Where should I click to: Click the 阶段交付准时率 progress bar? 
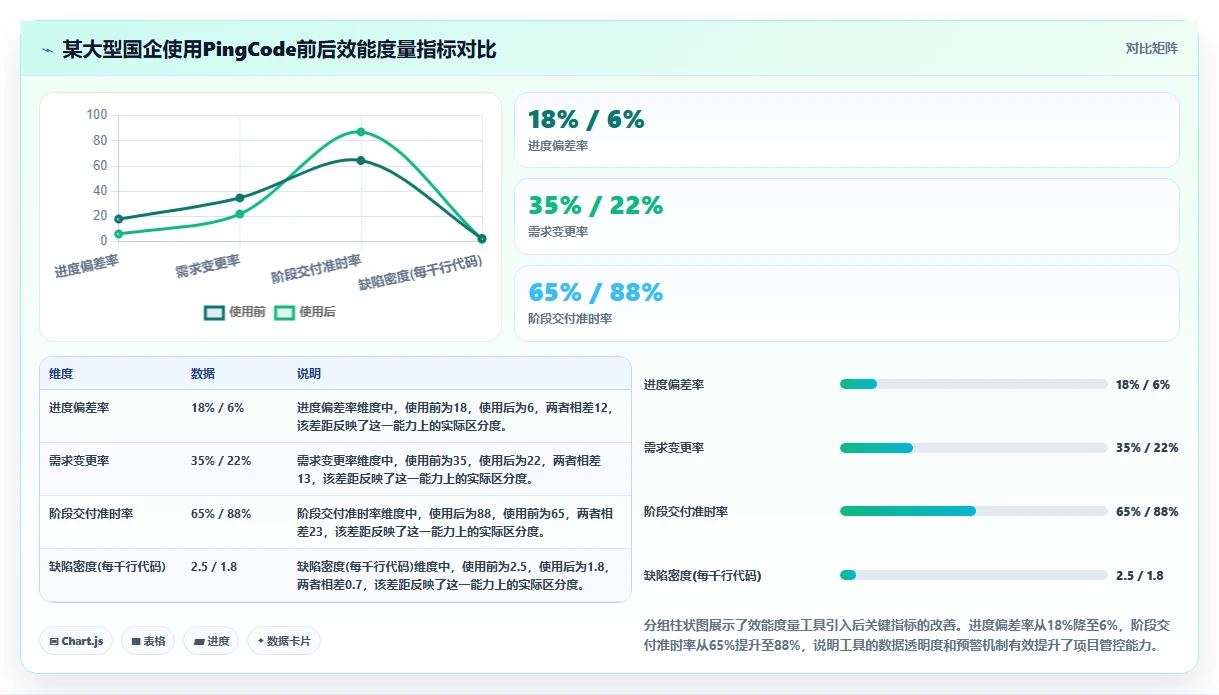tap(974, 511)
